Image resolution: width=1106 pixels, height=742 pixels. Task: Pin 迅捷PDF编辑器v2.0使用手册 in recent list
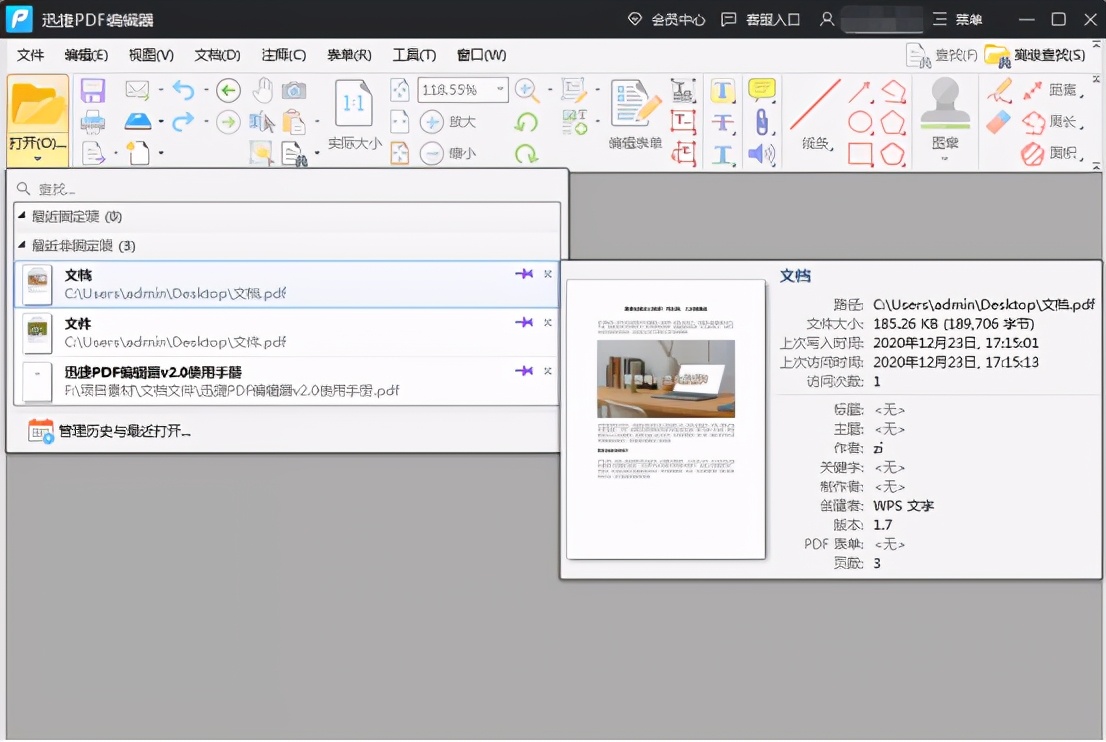[525, 370]
